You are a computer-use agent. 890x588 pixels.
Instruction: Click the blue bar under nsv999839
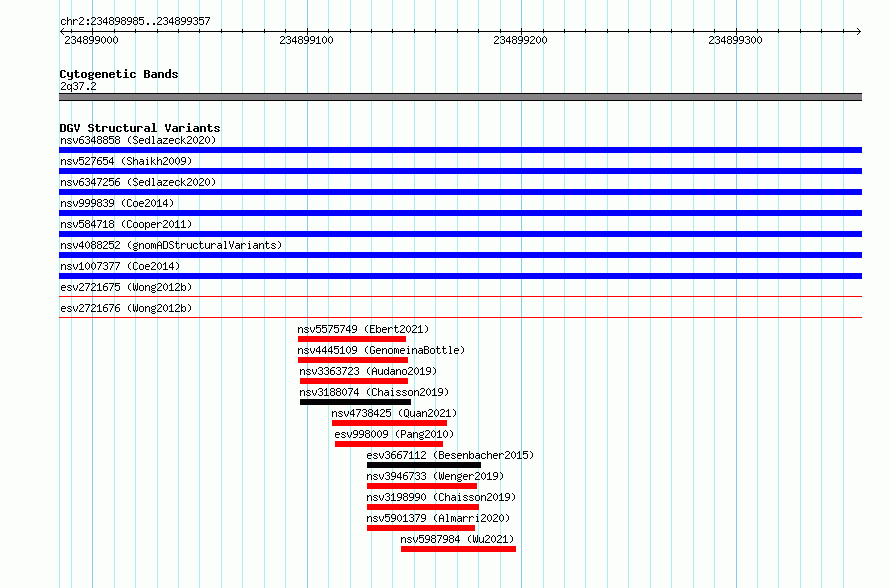click(x=460, y=213)
